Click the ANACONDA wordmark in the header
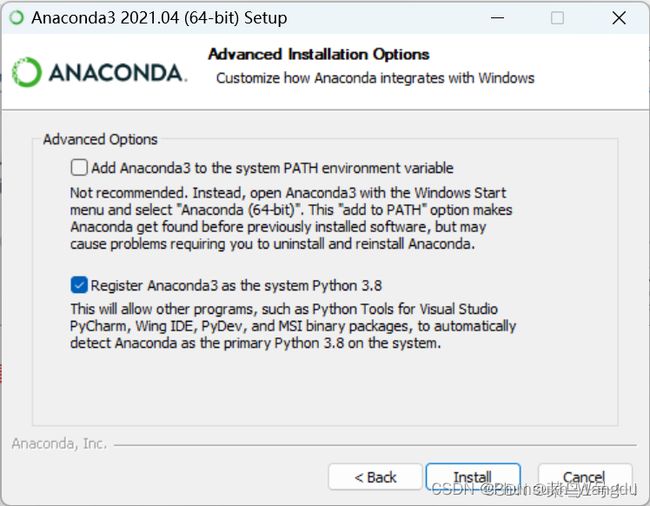650x506 pixels. [x=118, y=73]
